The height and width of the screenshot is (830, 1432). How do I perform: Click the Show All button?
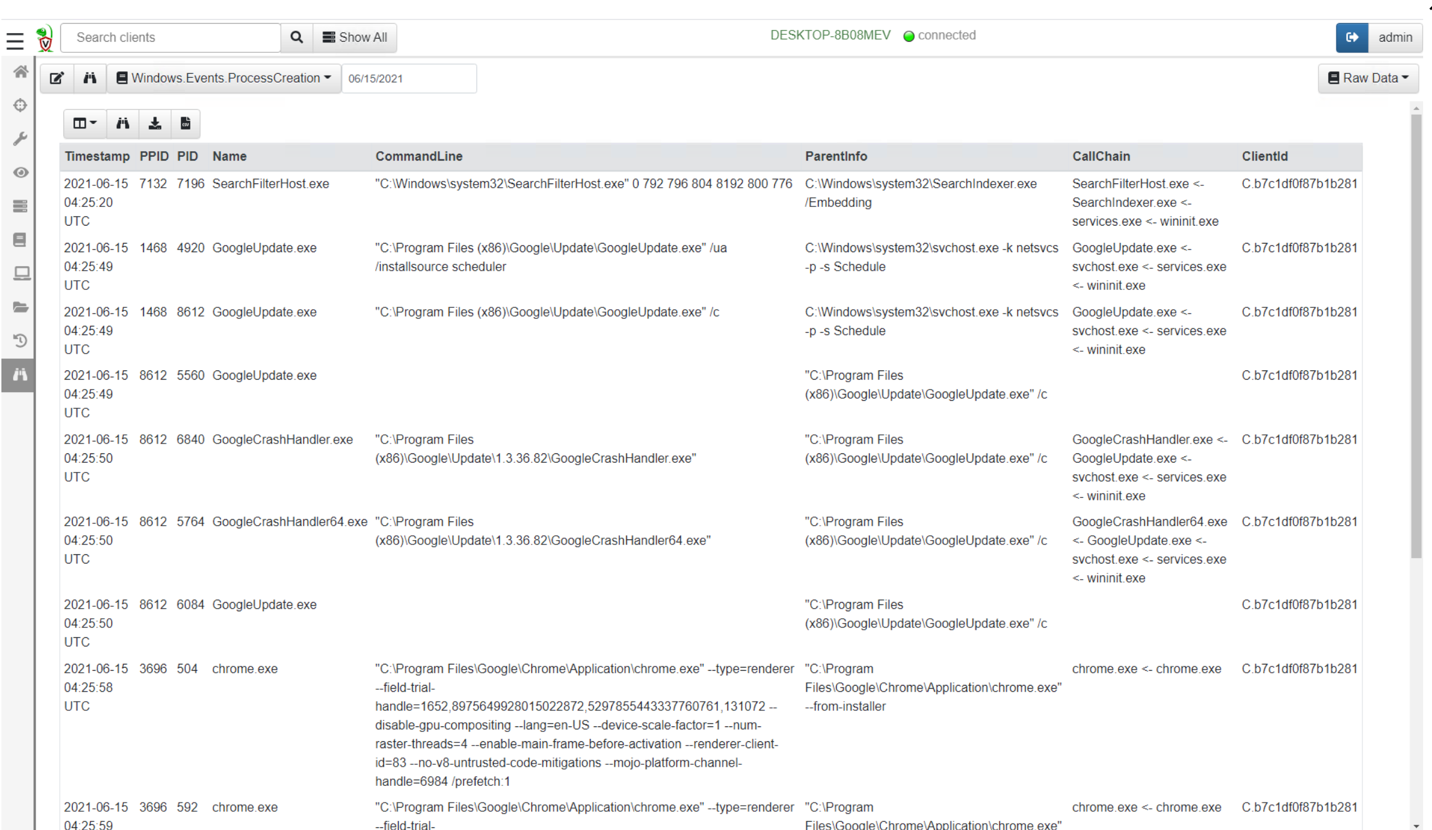pos(355,37)
